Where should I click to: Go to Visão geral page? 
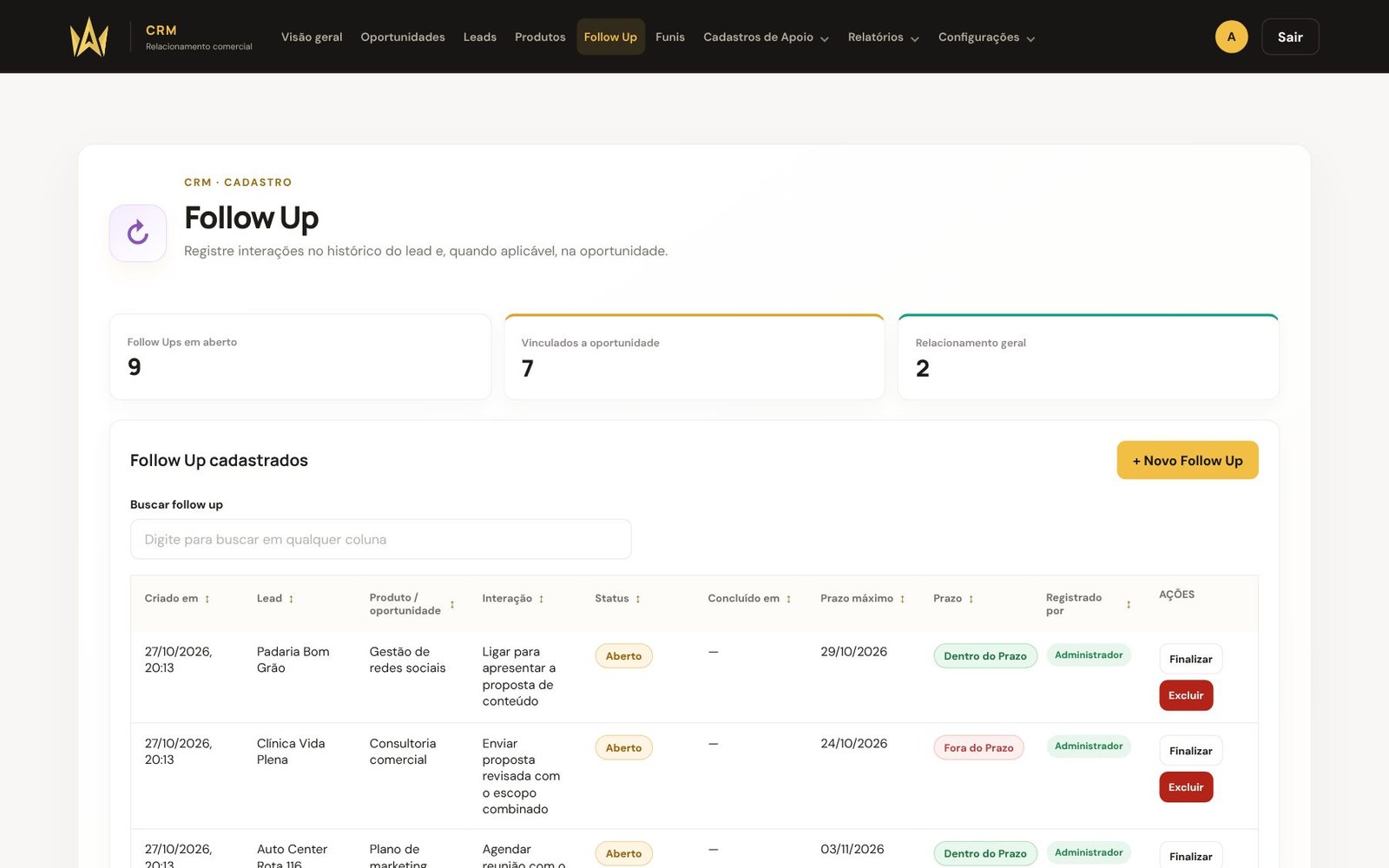click(312, 37)
